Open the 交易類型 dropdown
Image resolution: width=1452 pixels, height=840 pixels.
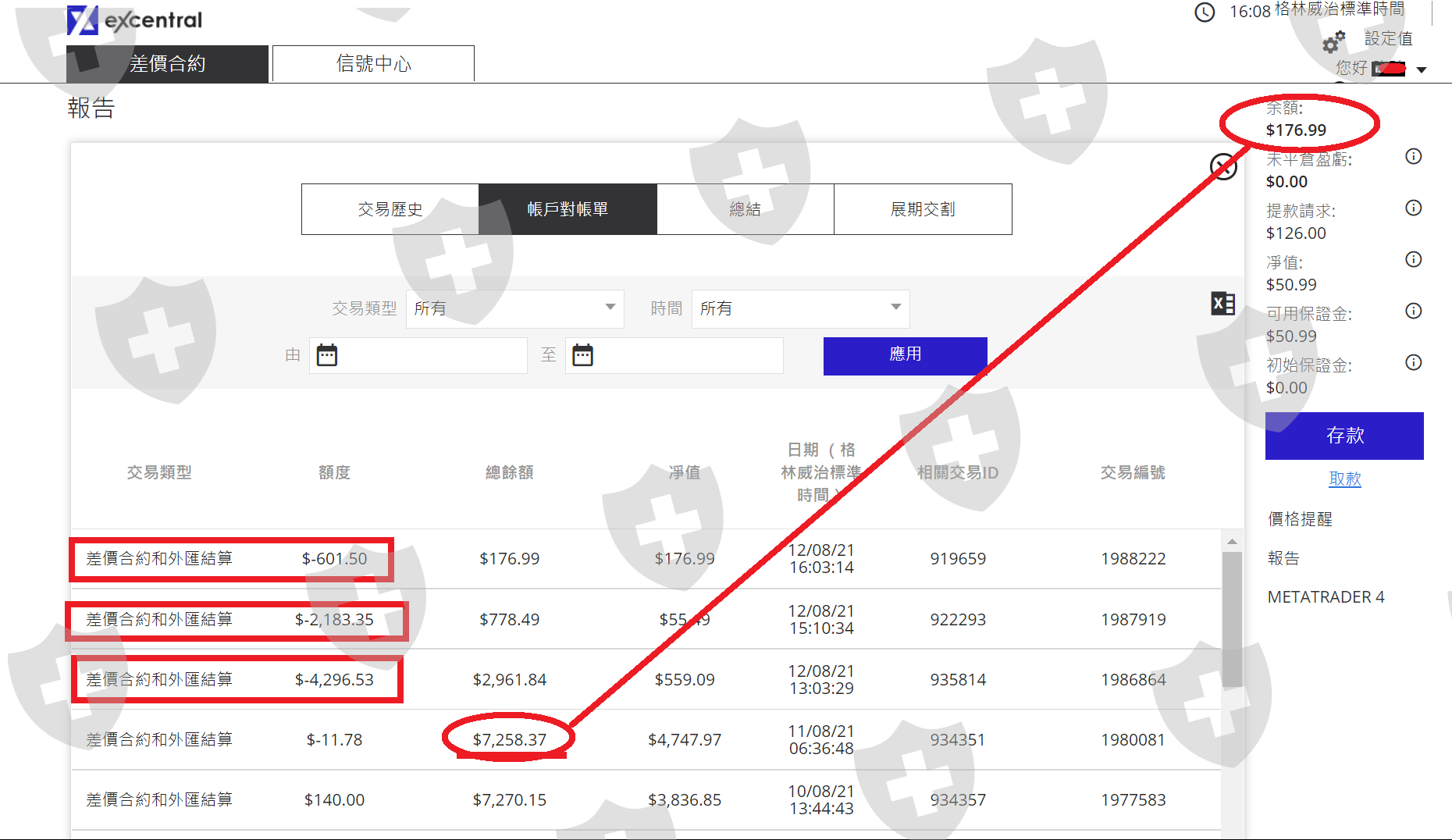(515, 308)
